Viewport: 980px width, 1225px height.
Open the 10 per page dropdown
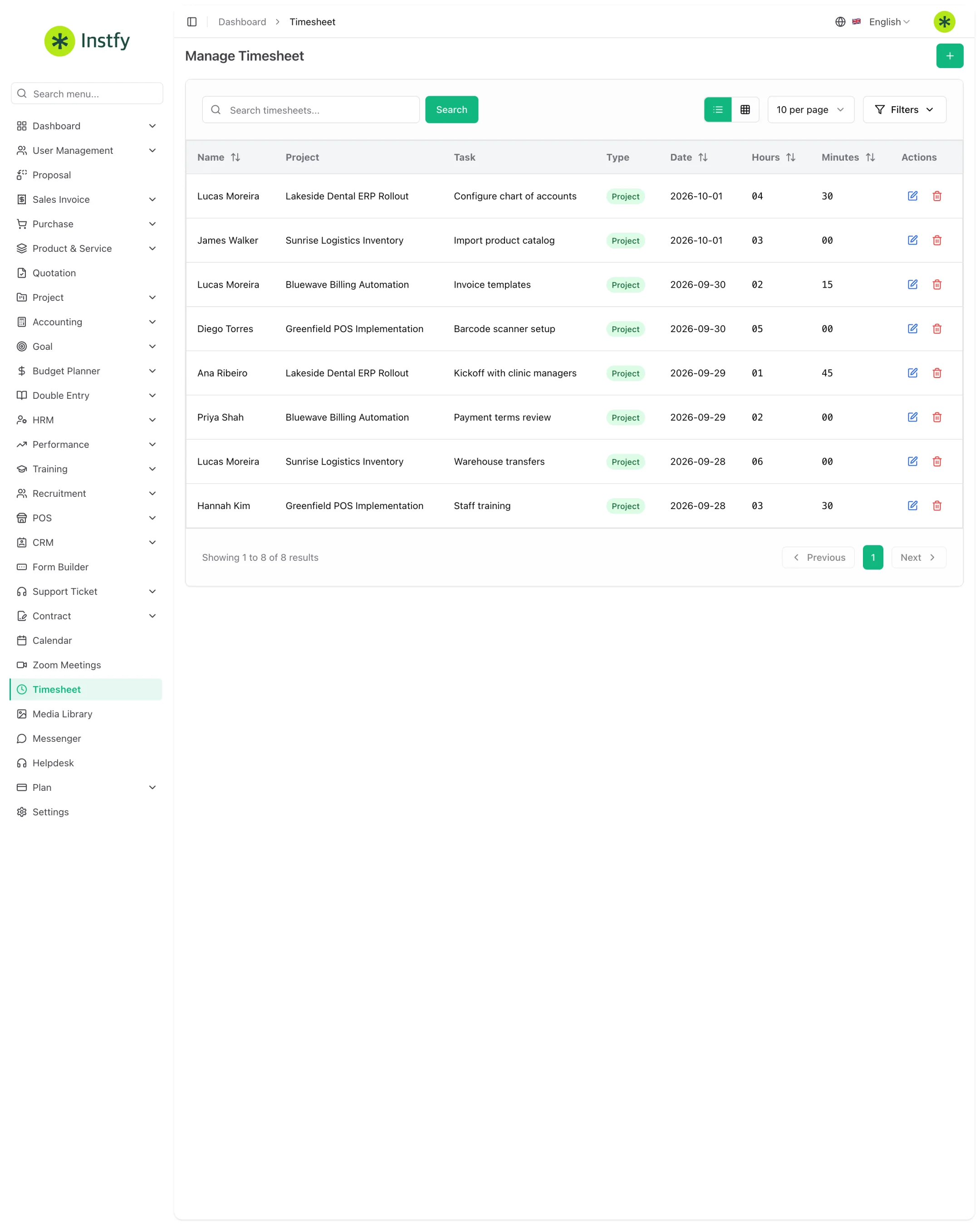(811, 110)
